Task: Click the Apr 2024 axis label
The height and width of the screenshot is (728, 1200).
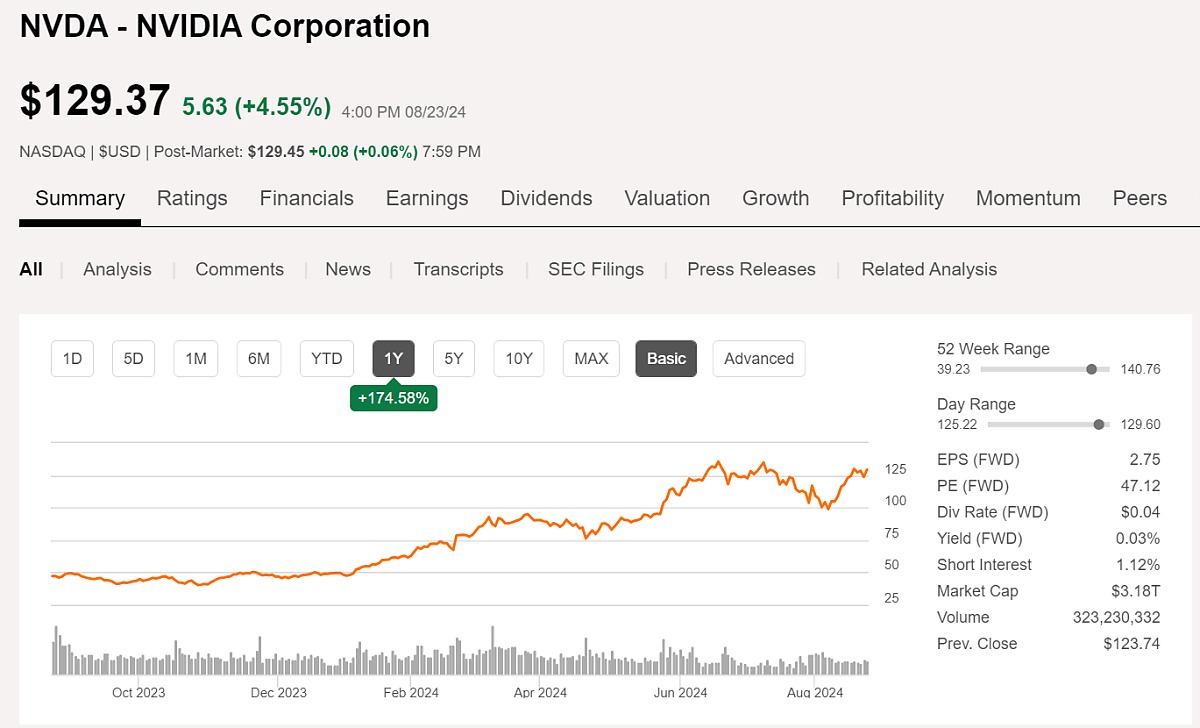Action: pyautogui.click(x=540, y=692)
